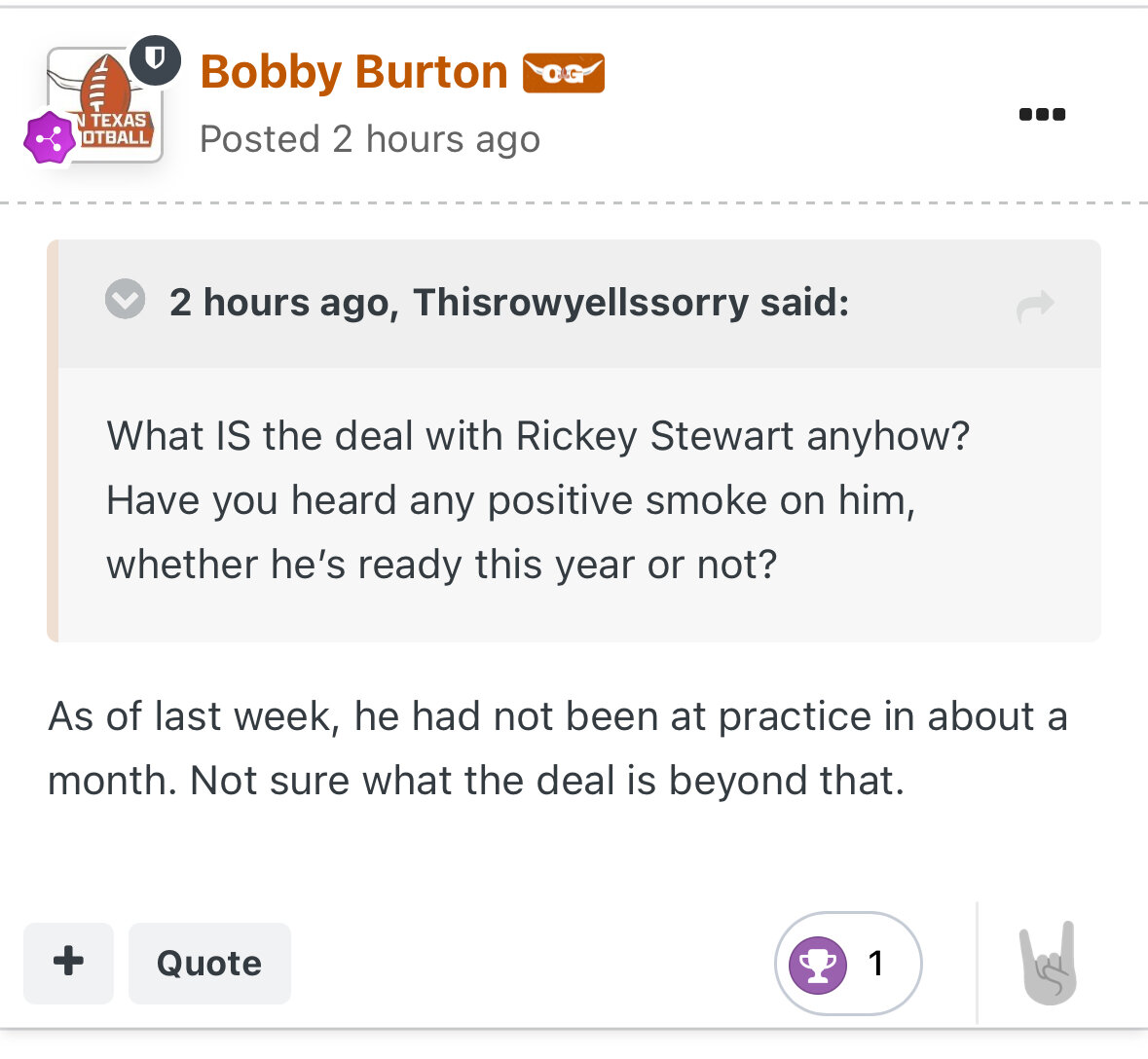Open the three-dot post options menu
The height and width of the screenshot is (1059, 1148).
click(x=1042, y=115)
